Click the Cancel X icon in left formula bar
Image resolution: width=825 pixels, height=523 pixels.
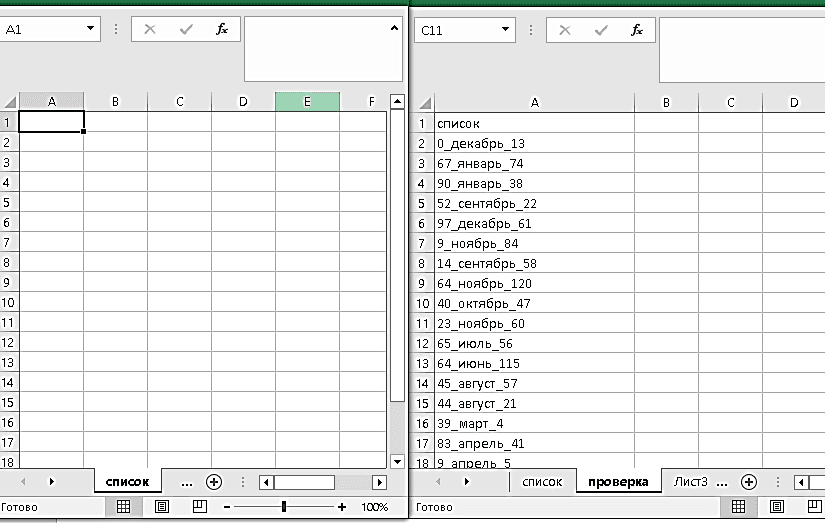coord(150,30)
